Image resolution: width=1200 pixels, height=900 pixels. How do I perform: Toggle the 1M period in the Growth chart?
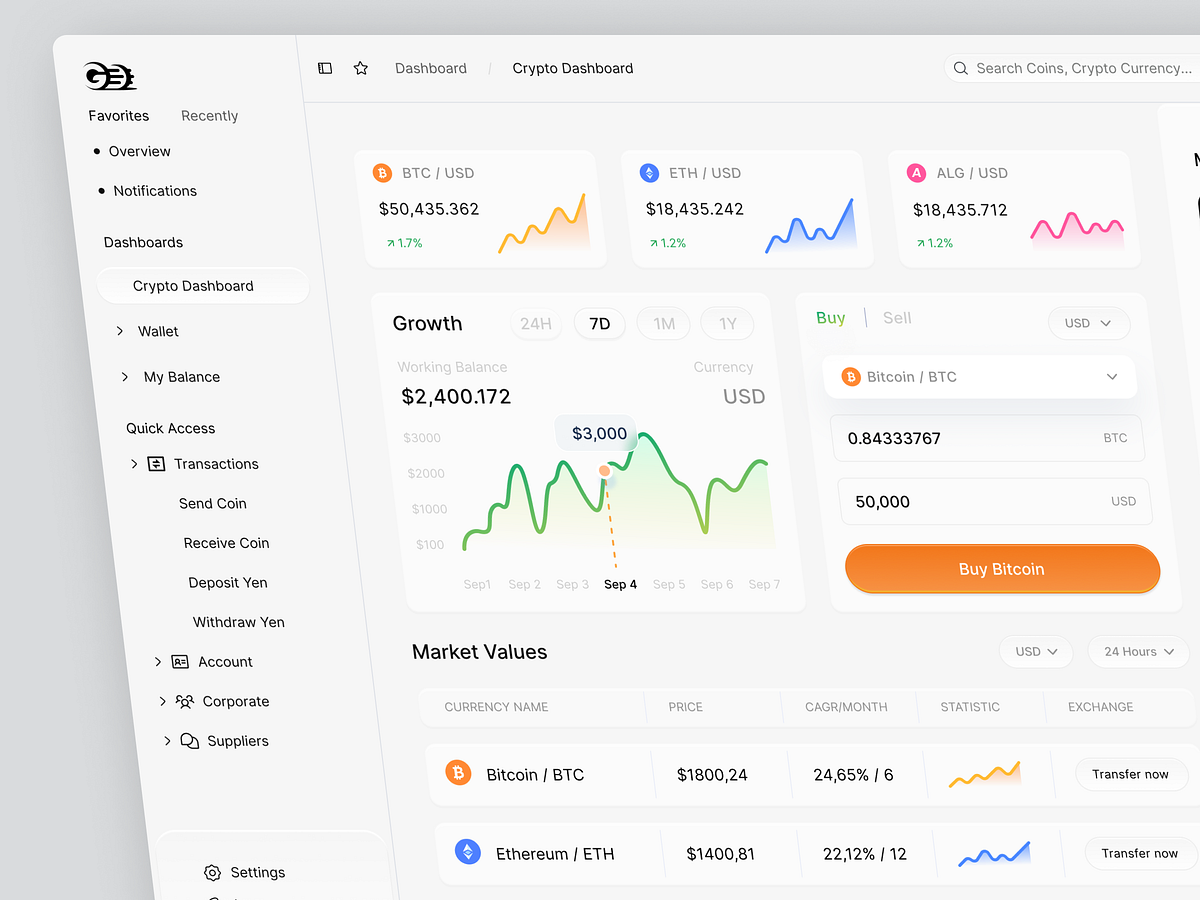[x=663, y=323]
